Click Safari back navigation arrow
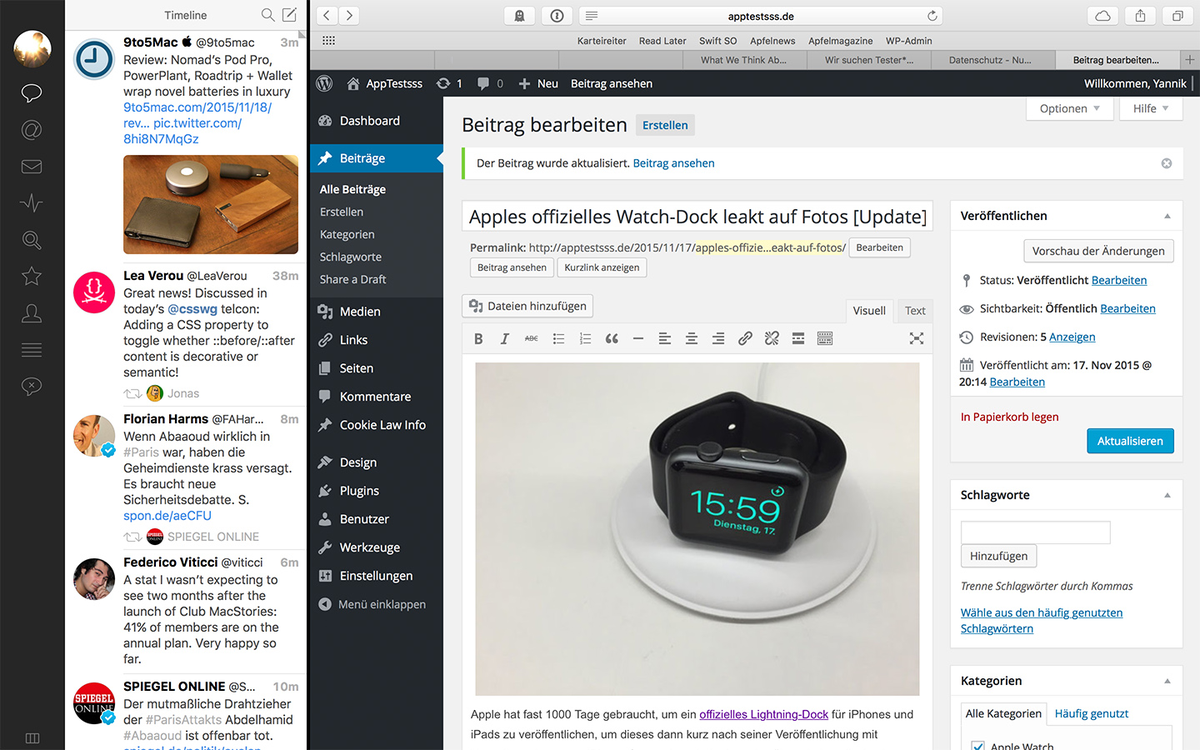The width and height of the screenshot is (1200, 750). [327, 15]
